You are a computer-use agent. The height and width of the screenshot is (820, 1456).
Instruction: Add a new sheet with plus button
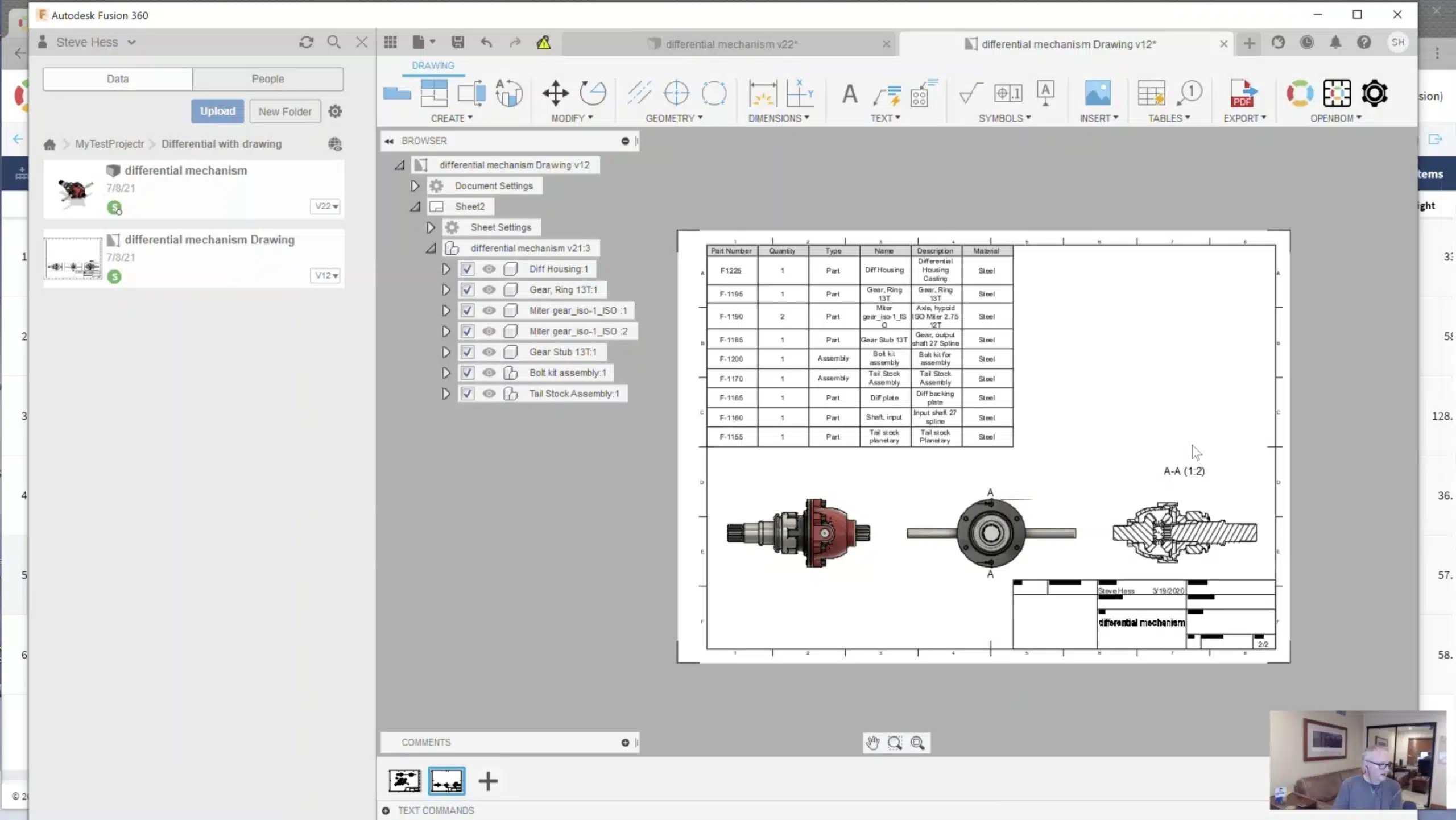click(x=488, y=781)
